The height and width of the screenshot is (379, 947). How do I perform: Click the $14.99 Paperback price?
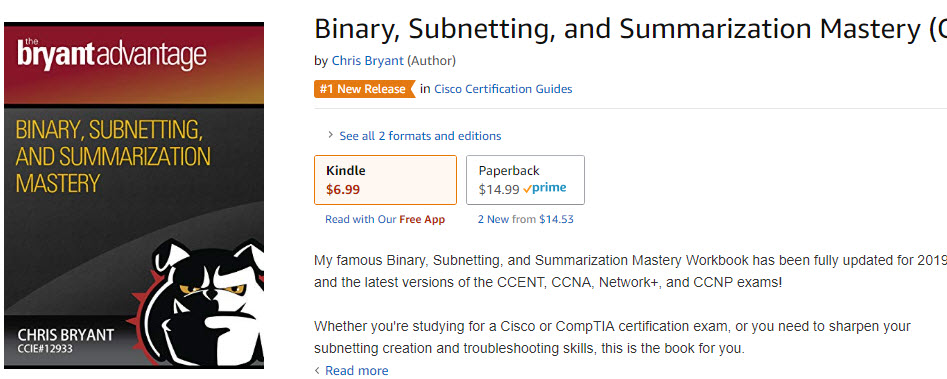click(x=499, y=190)
